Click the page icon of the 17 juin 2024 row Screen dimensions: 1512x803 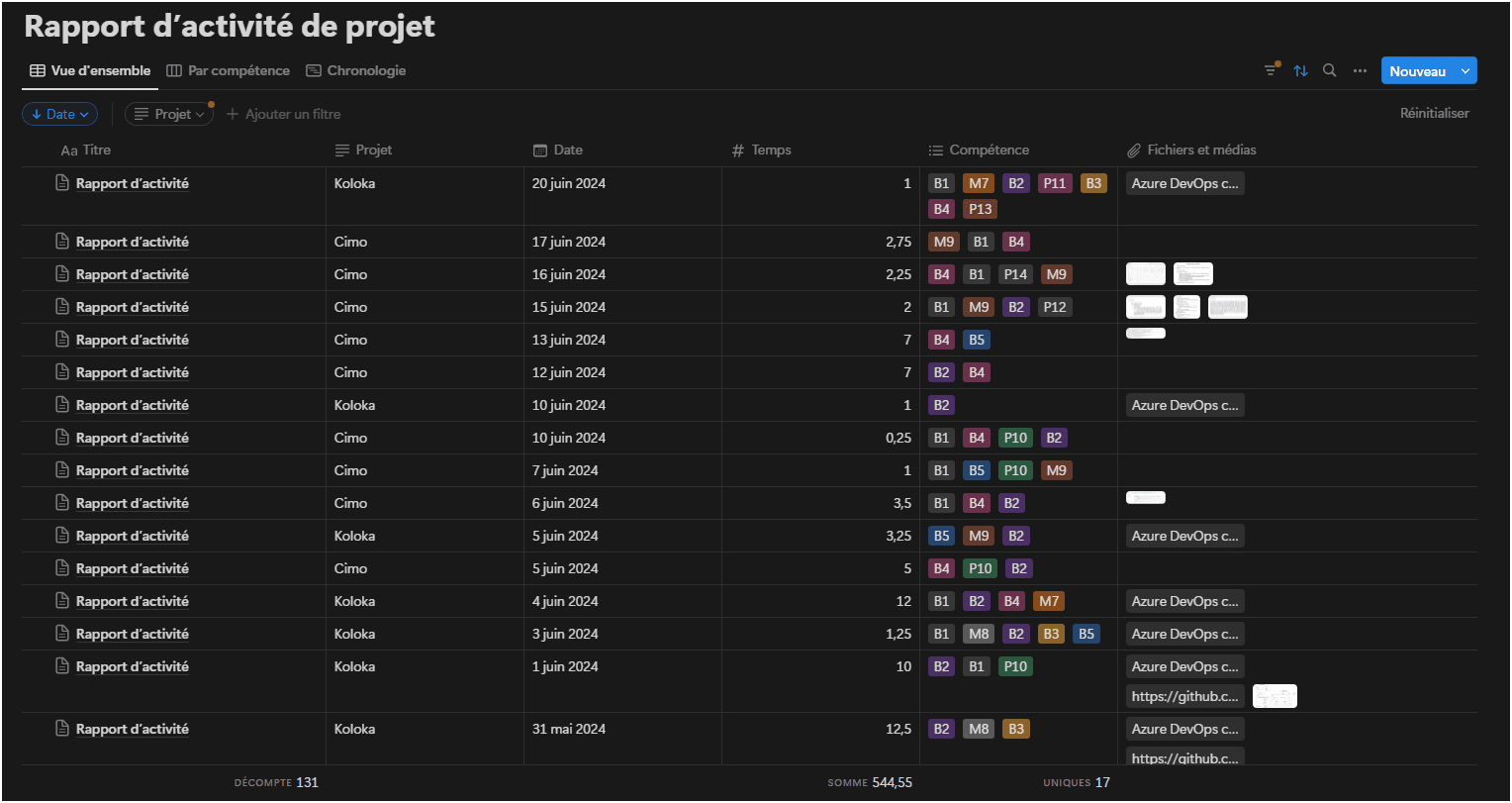pyautogui.click(x=62, y=242)
